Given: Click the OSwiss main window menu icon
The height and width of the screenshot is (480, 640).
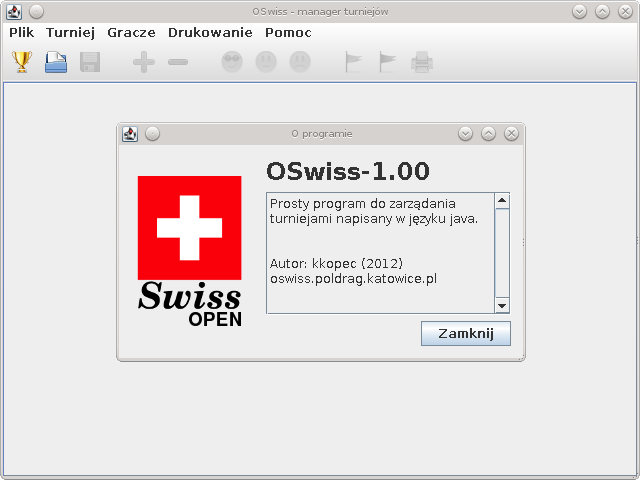Looking at the screenshot, I should tap(14, 12).
